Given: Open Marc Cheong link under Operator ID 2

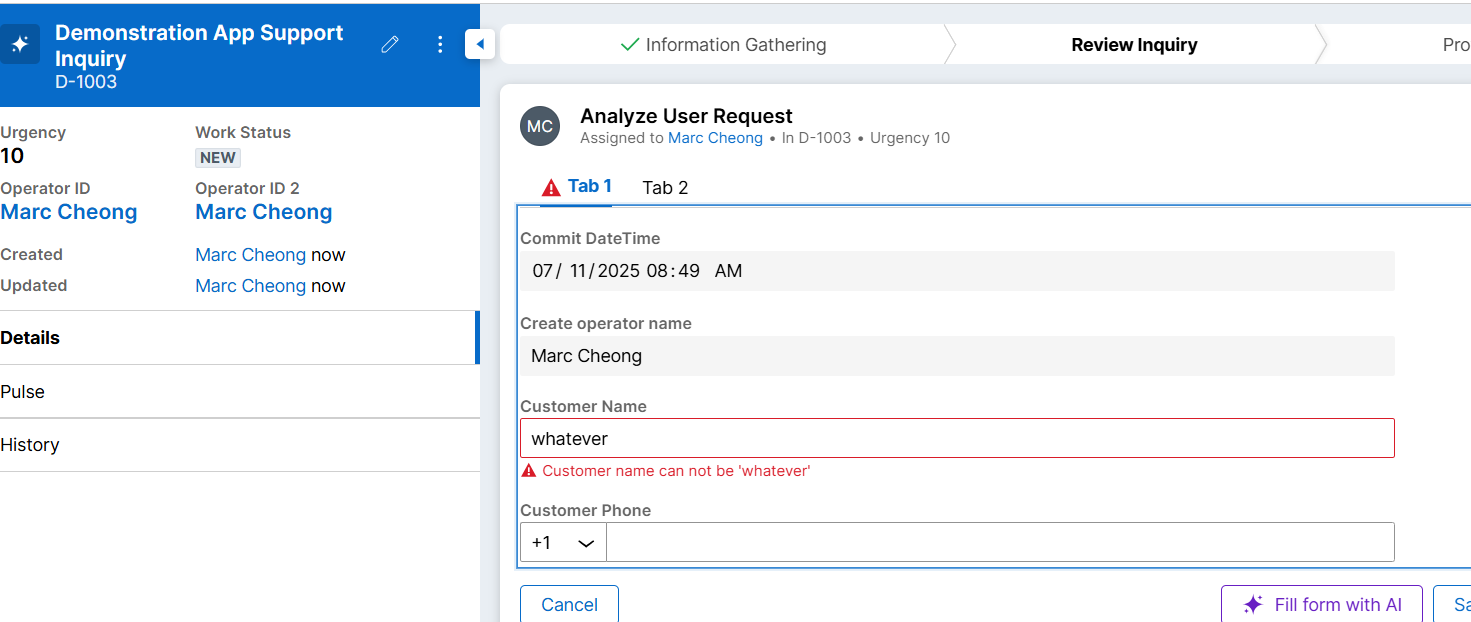Looking at the screenshot, I should [x=264, y=212].
